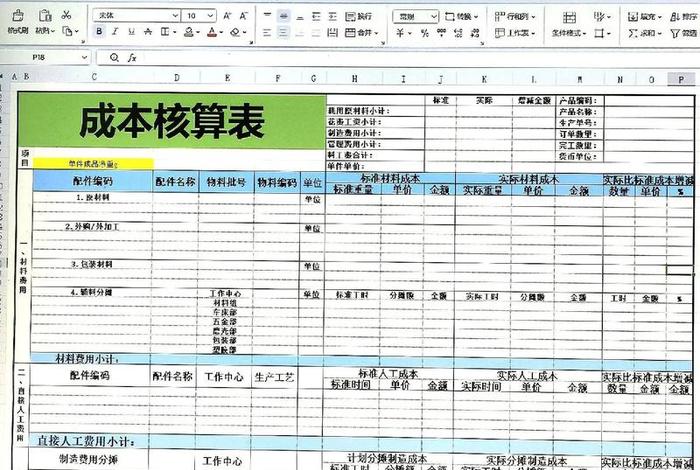Screen dimensions: 700x470
Task: Click the thousands separator icon
Action: pyautogui.click(x=442, y=32)
